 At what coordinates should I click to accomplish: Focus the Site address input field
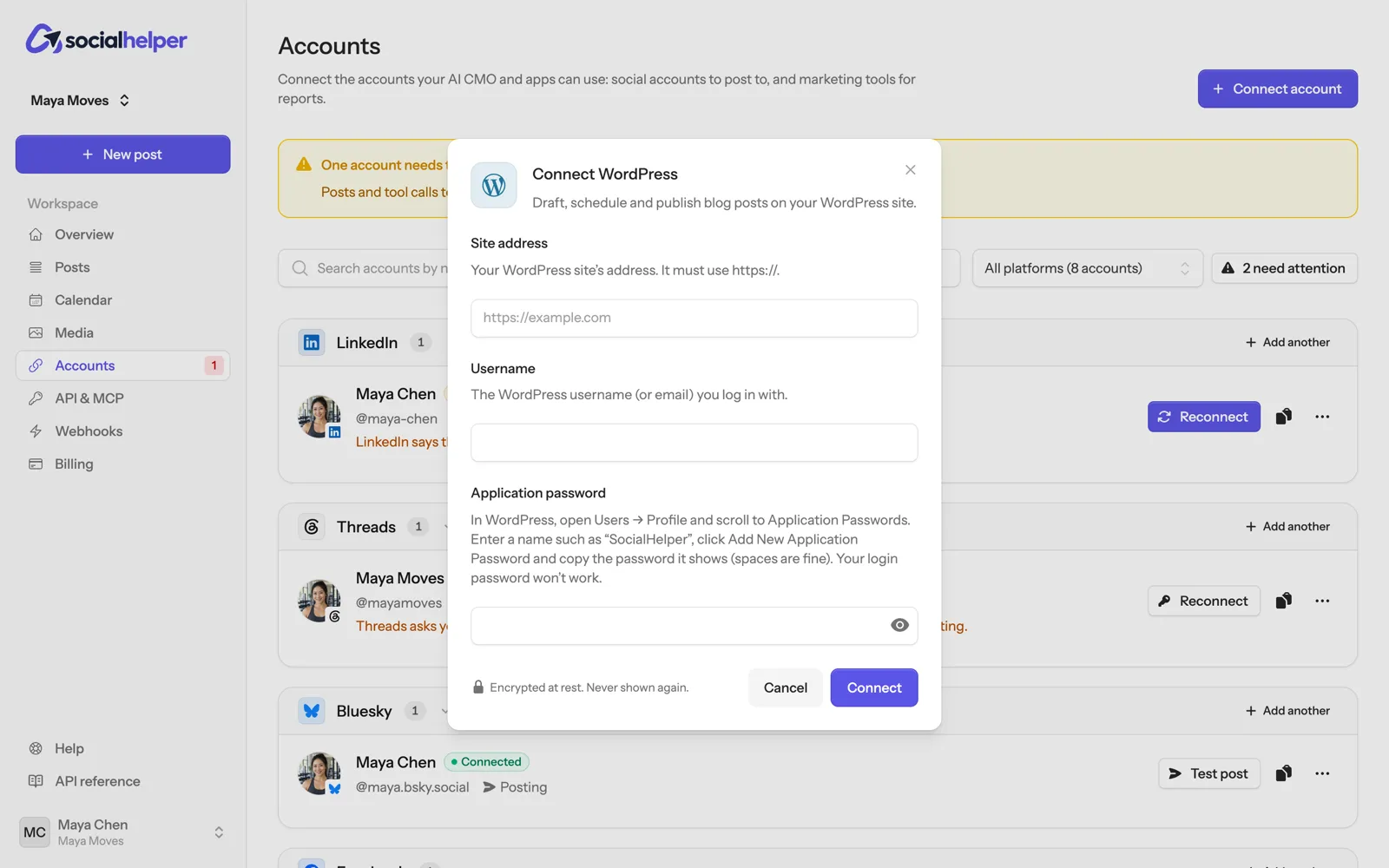point(694,318)
